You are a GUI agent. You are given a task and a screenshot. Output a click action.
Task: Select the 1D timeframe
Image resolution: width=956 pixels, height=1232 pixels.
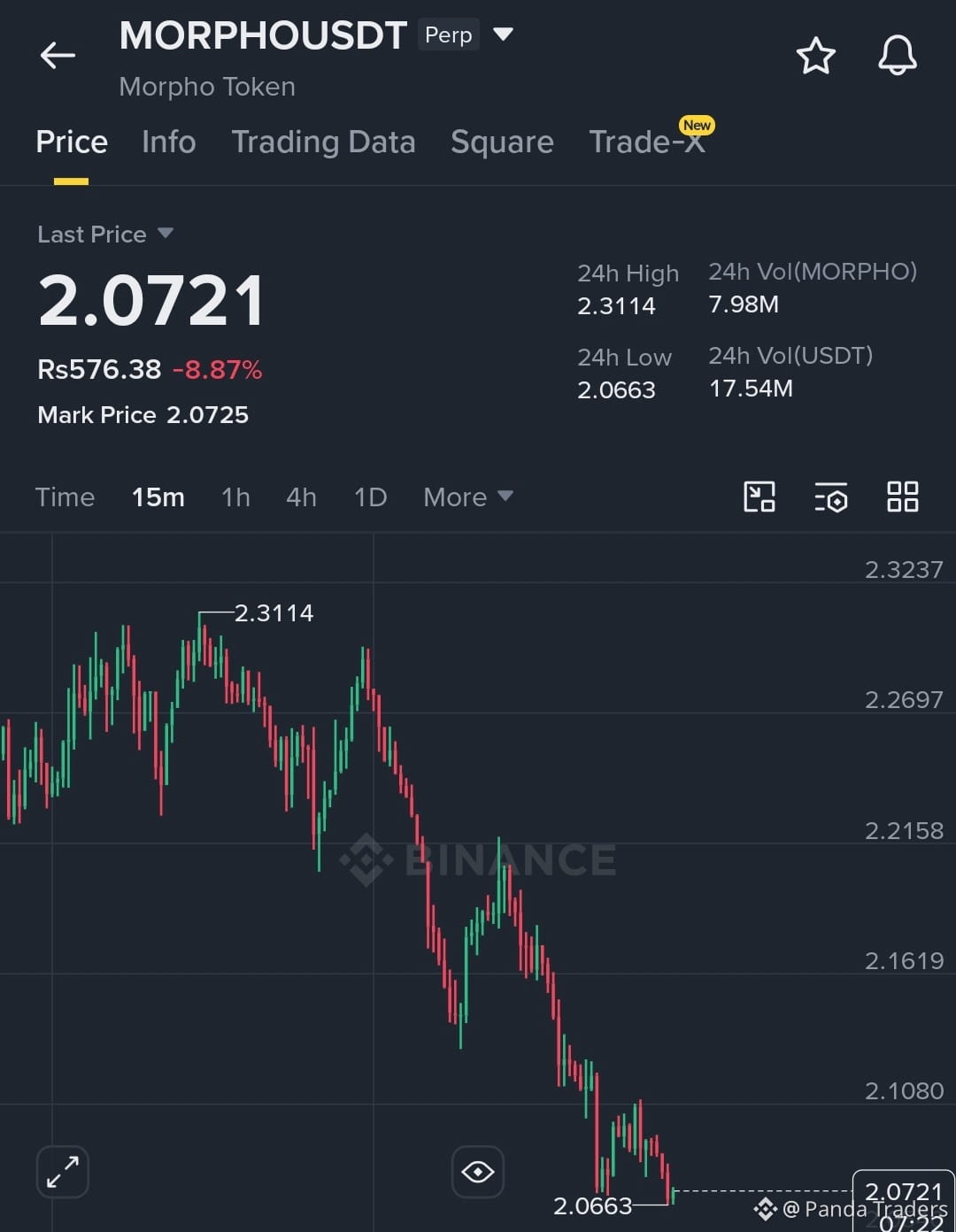point(371,497)
